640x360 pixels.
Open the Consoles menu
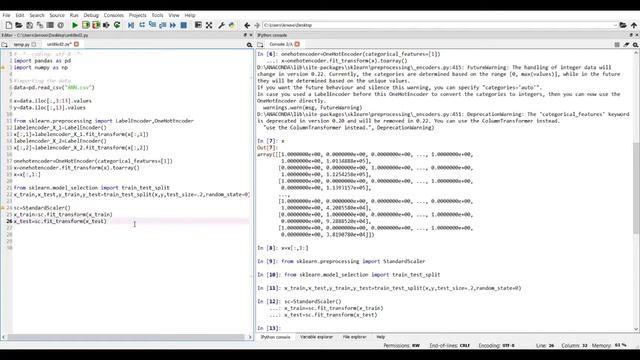tap(113, 15)
